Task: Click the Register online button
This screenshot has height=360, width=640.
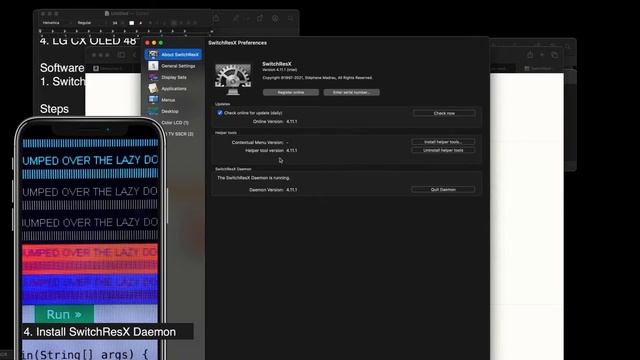Action: pos(291,92)
